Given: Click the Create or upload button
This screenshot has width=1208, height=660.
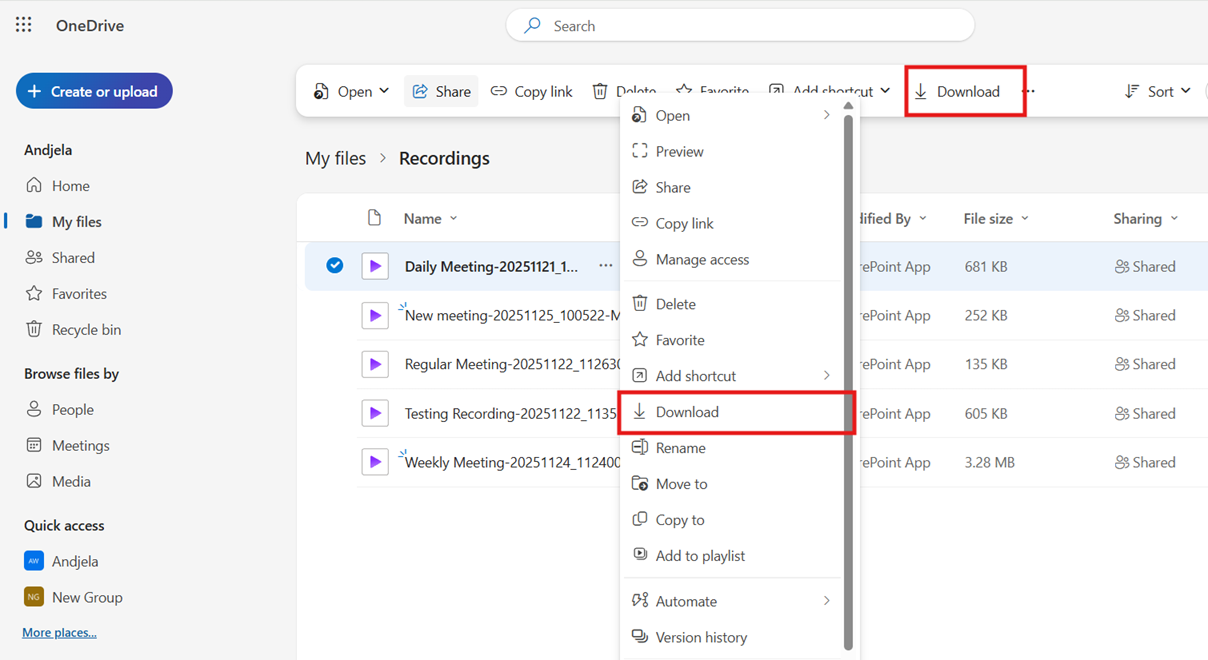Looking at the screenshot, I should [x=94, y=91].
